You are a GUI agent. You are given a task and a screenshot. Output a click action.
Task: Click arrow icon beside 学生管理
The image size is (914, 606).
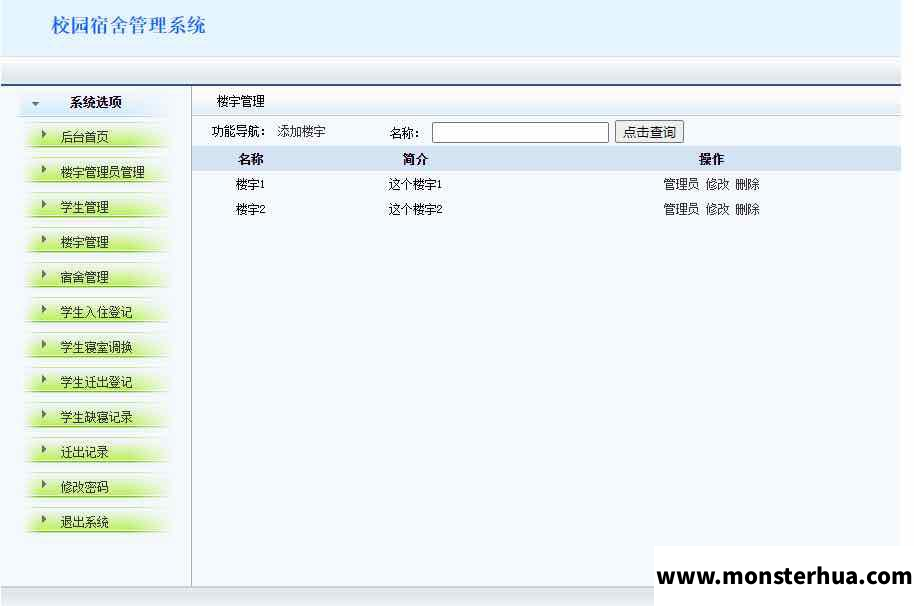[x=44, y=205]
